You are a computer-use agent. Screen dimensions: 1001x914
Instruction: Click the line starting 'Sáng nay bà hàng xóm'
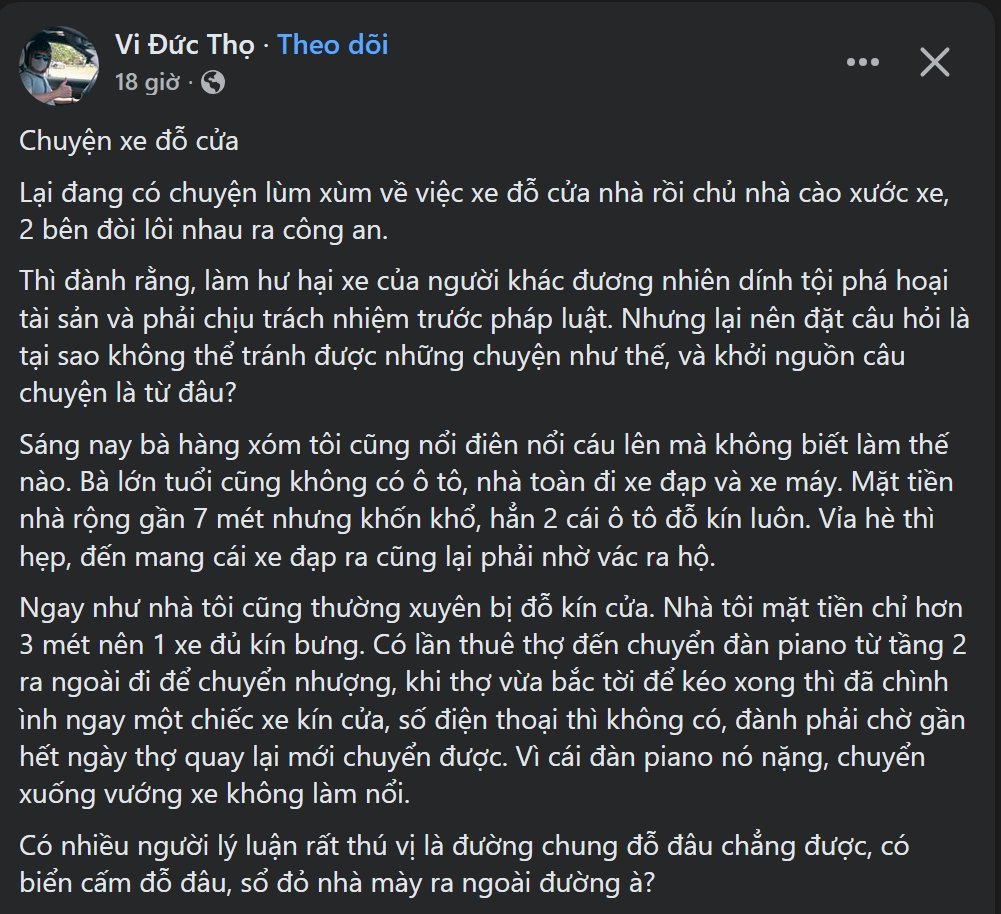click(484, 446)
